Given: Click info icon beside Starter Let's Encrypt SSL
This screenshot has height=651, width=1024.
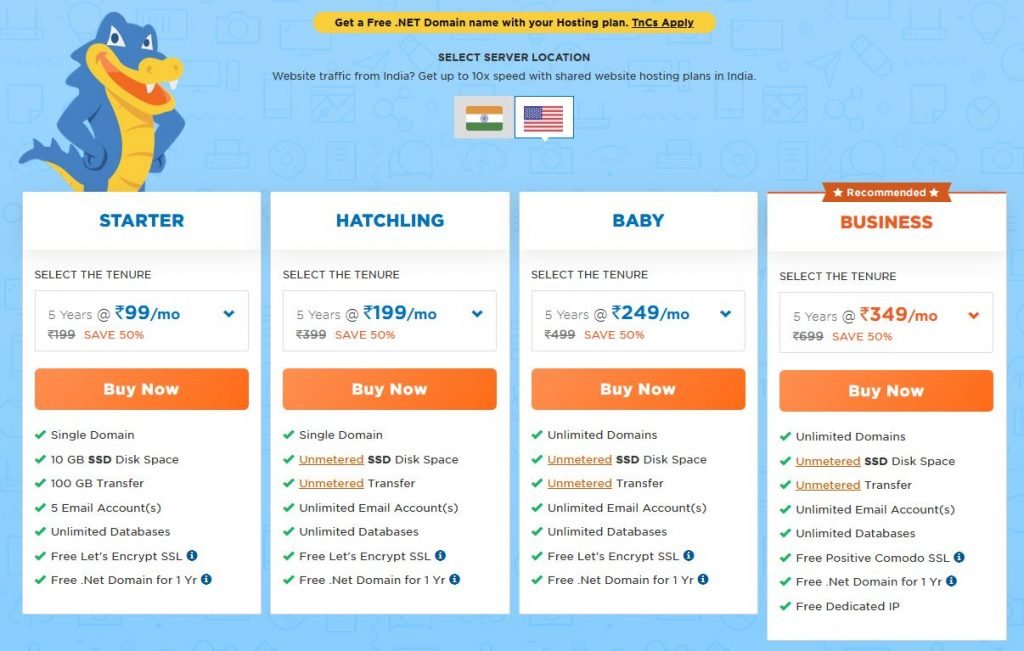Looking at the screenshot, I should [x=192, y=556].
